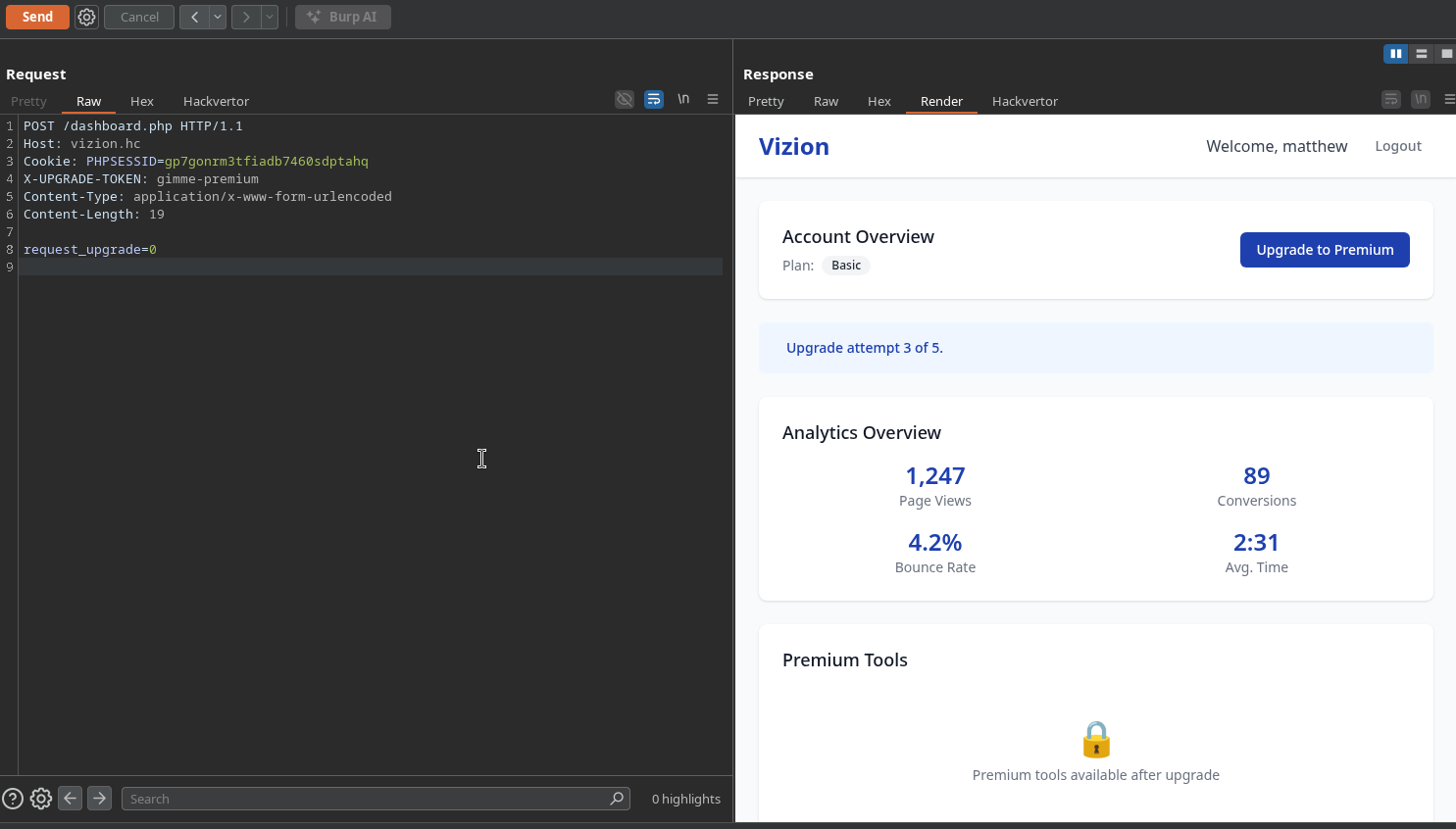Jump to the previous search match
Viewport: 1456px width, 829px height.
[71, 799]
